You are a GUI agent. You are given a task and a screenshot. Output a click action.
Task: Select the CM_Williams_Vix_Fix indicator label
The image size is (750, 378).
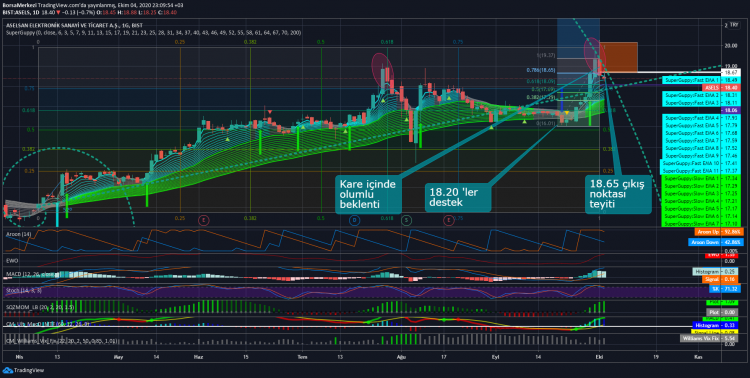click(x=61, y=341)
